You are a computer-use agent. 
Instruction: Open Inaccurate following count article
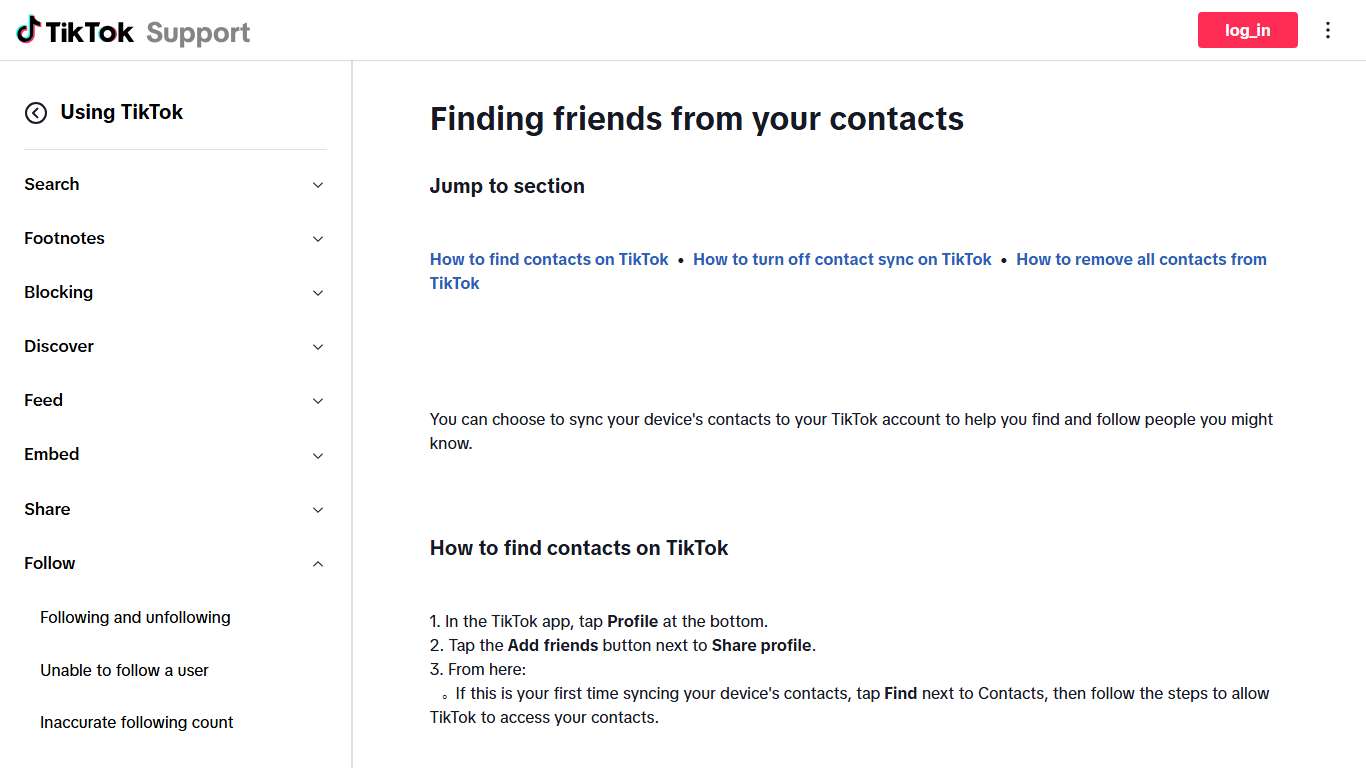pos(136,722)
